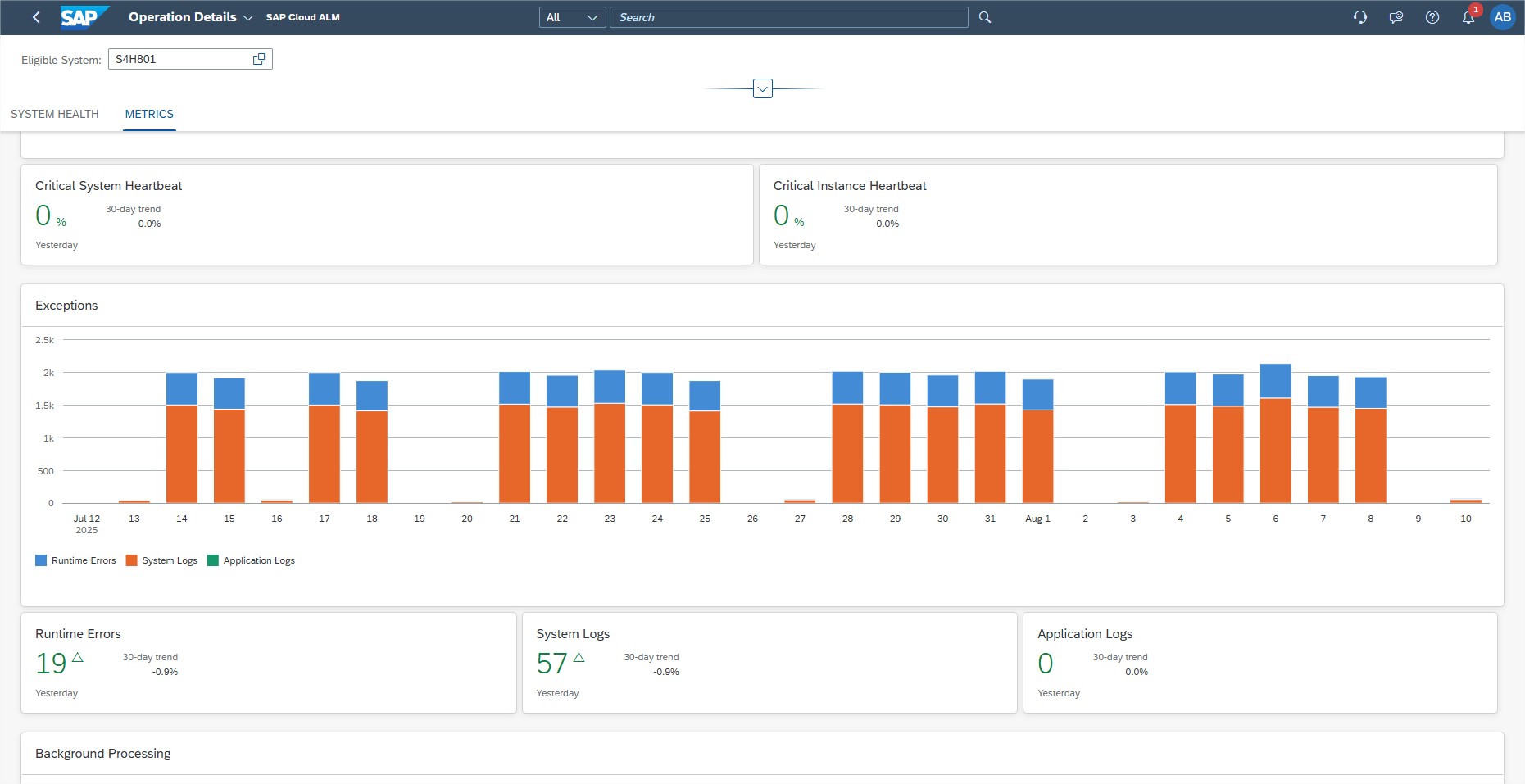Open the help question mark icon

click(1432, 17)
